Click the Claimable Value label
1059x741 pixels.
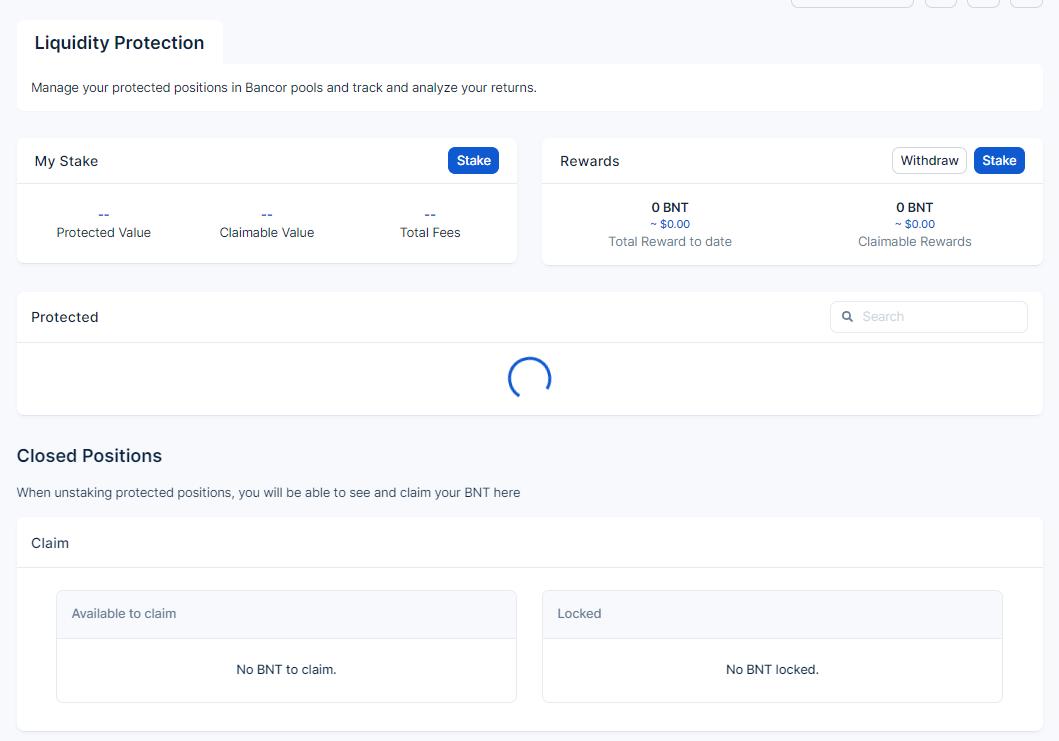pyautogui.click(x=267, y=232)
